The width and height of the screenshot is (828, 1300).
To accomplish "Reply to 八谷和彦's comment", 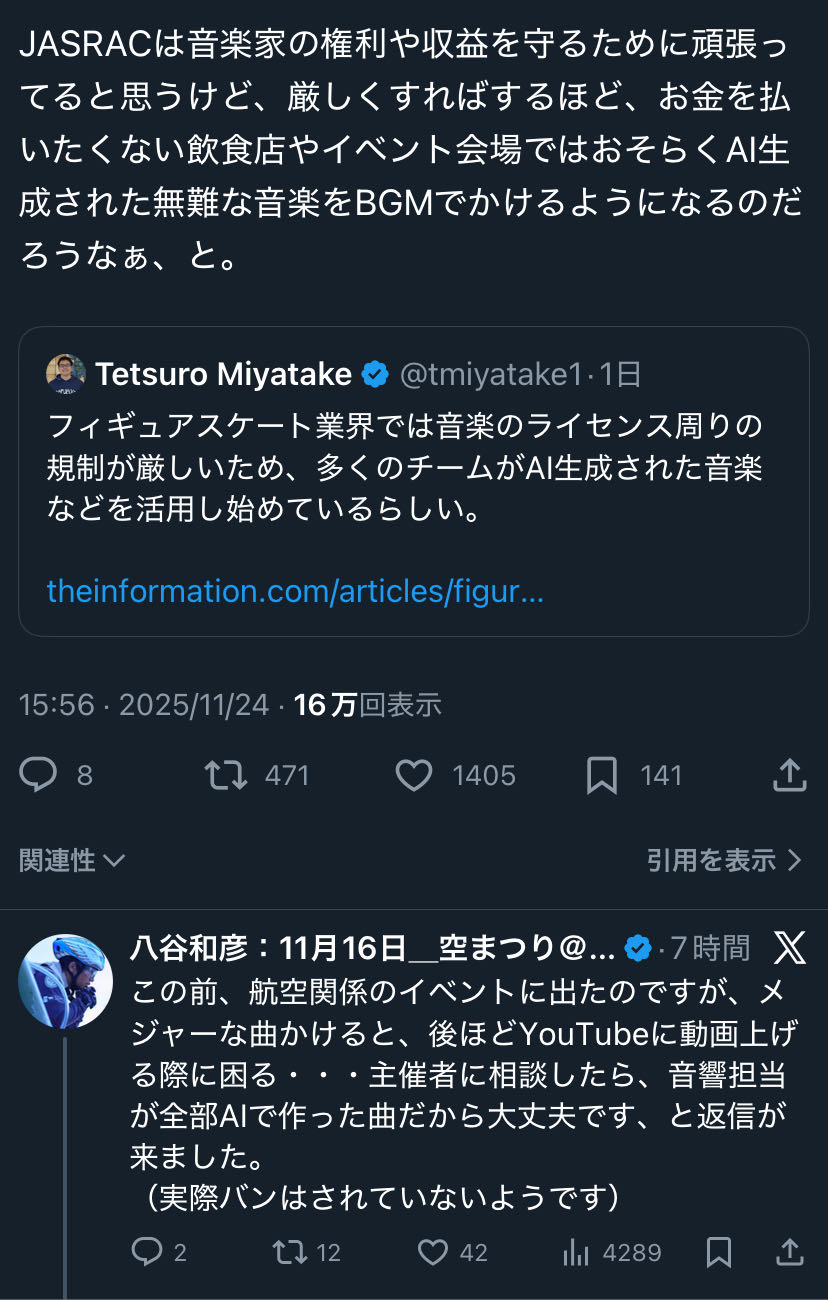I will (148, 1251).
